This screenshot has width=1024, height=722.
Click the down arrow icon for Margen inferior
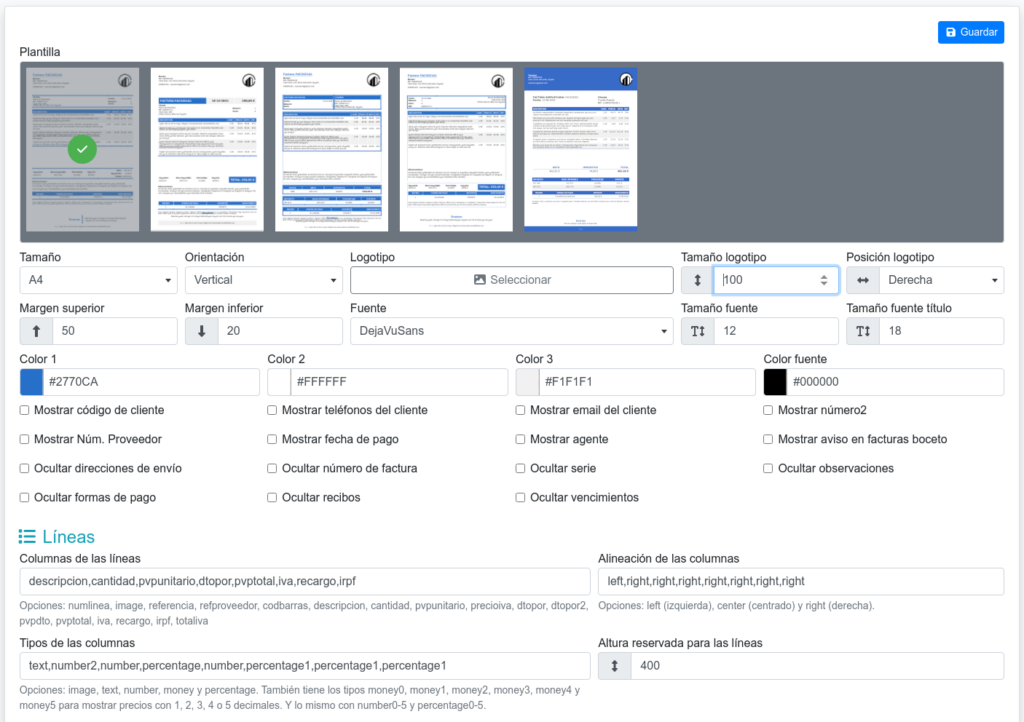[x=201, y=331]
